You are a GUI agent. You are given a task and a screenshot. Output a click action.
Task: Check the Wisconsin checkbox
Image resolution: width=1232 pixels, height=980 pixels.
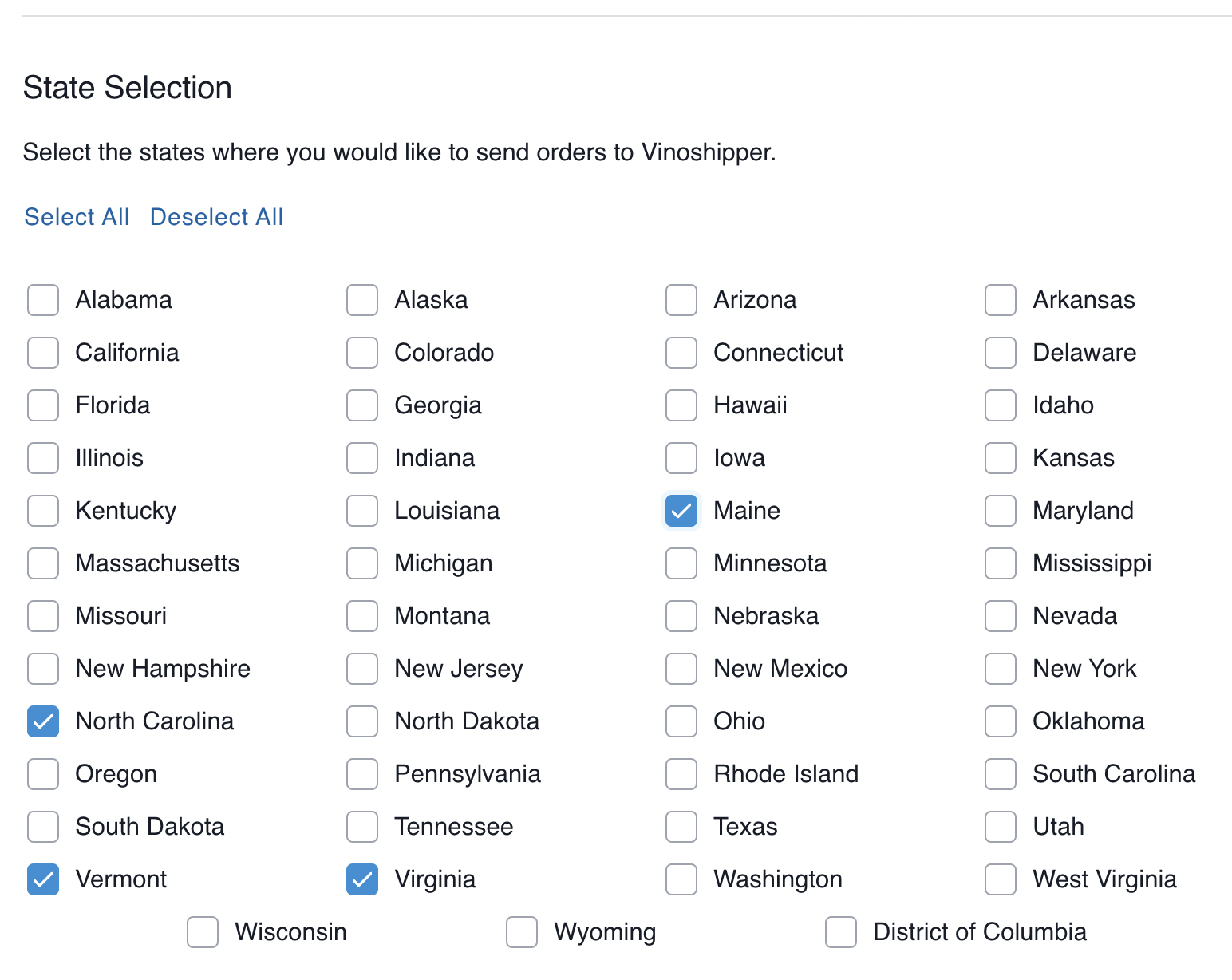click(x=203, y=932)
